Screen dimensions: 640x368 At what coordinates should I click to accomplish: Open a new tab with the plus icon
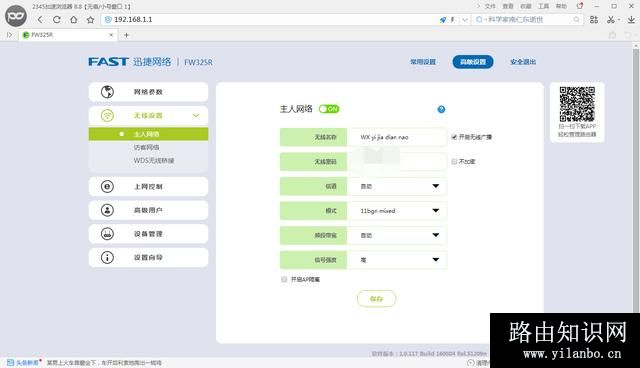coord(126,35)
